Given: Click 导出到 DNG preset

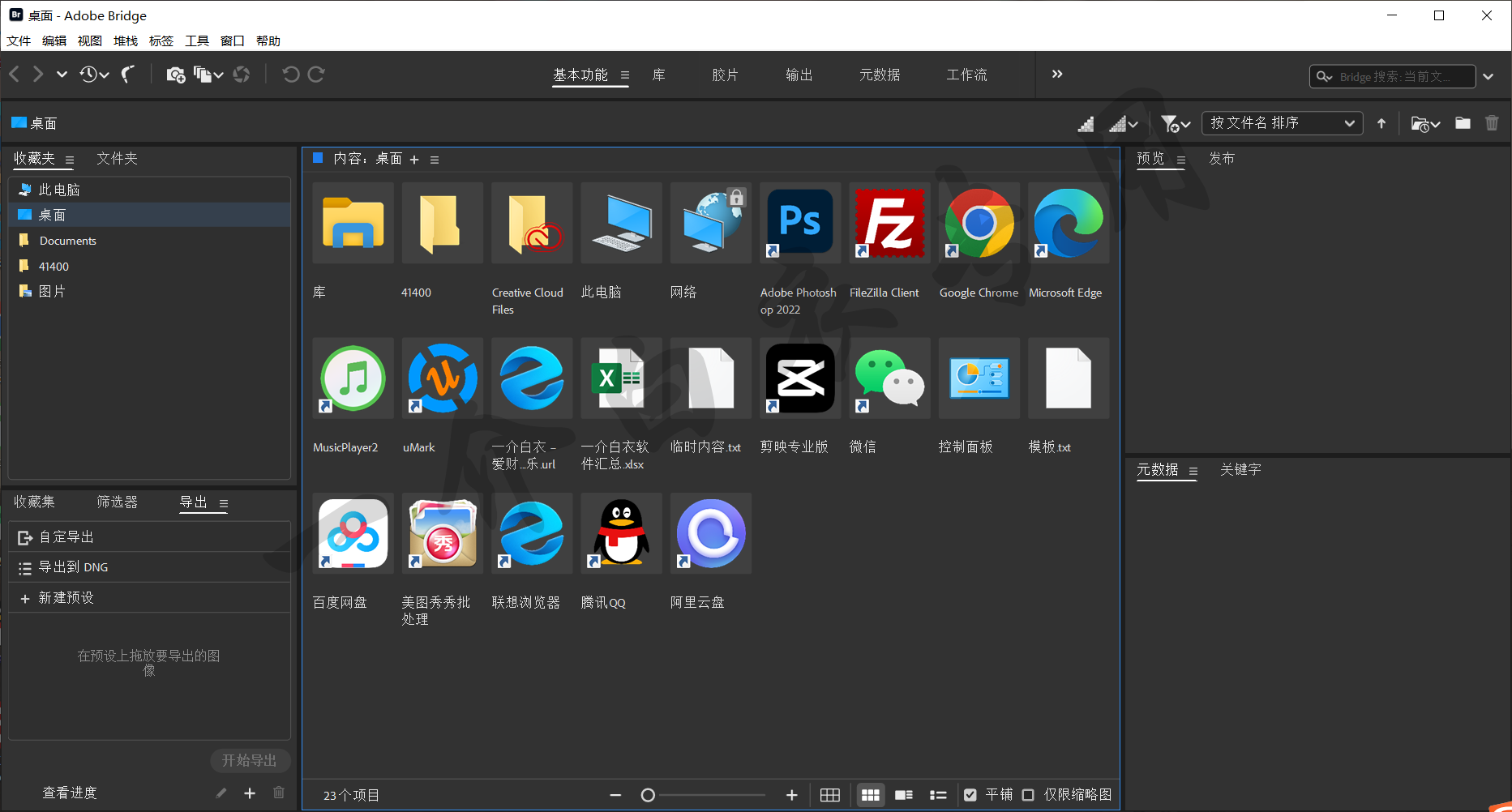Looking at the screenshot, I should 149,567.
